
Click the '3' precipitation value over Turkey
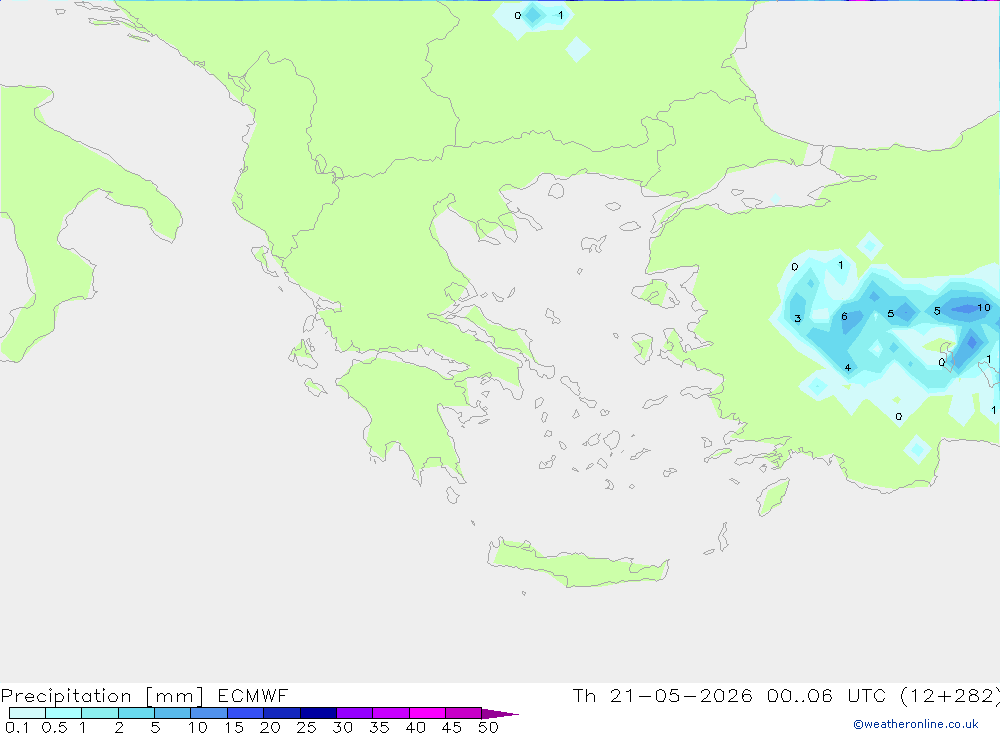click(798, 318)
